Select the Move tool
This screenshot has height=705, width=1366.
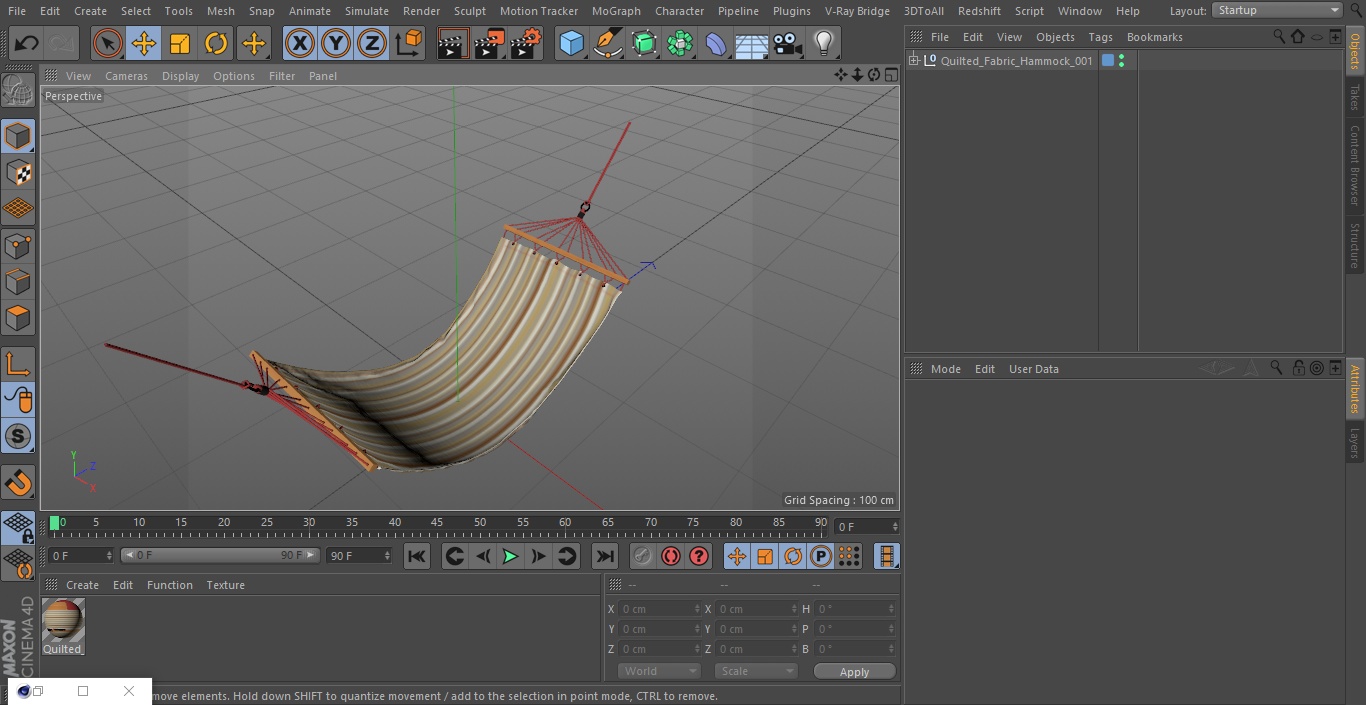(x=143, y=43)
